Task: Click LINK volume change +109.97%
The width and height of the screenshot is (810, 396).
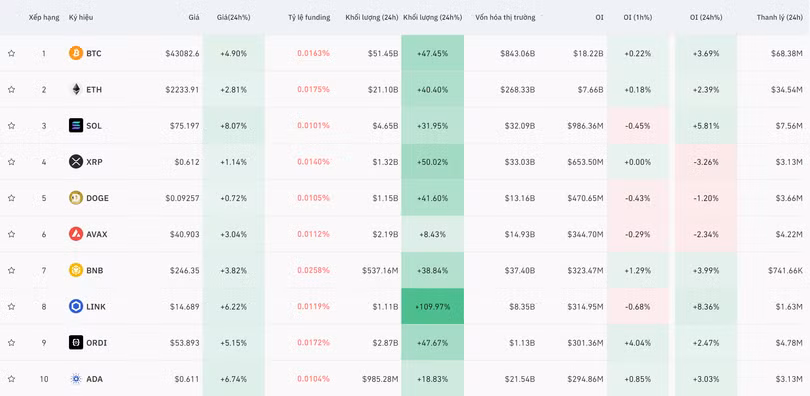Action: coord(432,306)
